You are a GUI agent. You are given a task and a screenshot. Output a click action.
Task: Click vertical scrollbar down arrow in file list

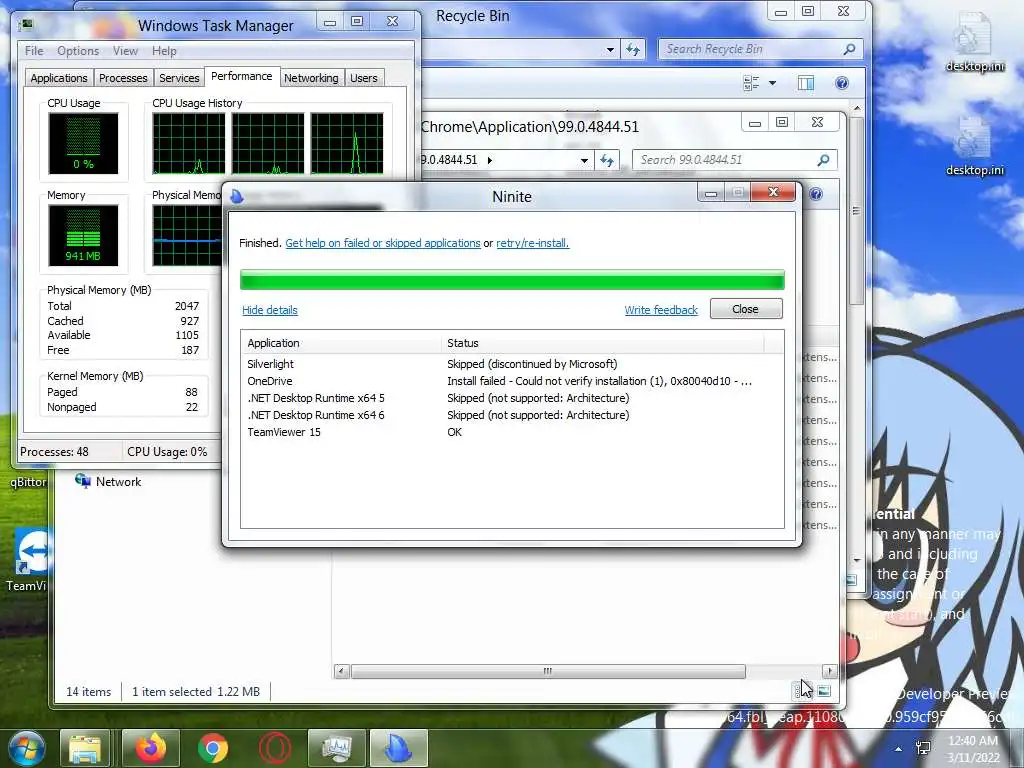point(857,560)
